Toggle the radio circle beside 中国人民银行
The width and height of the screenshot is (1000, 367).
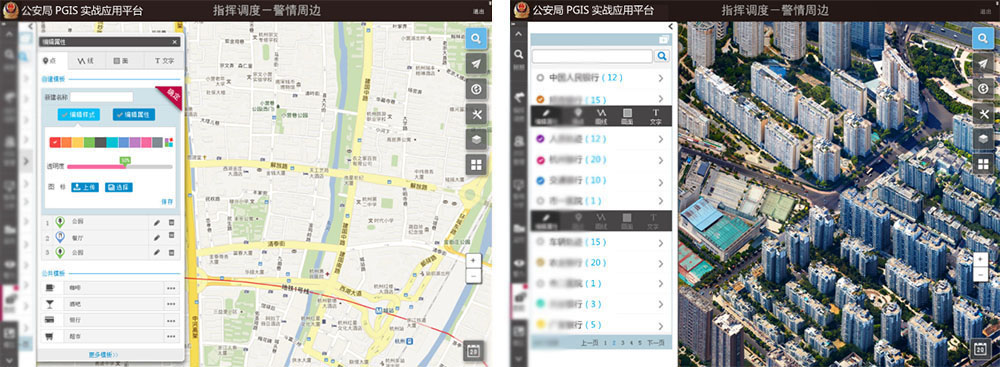point(540,77)
